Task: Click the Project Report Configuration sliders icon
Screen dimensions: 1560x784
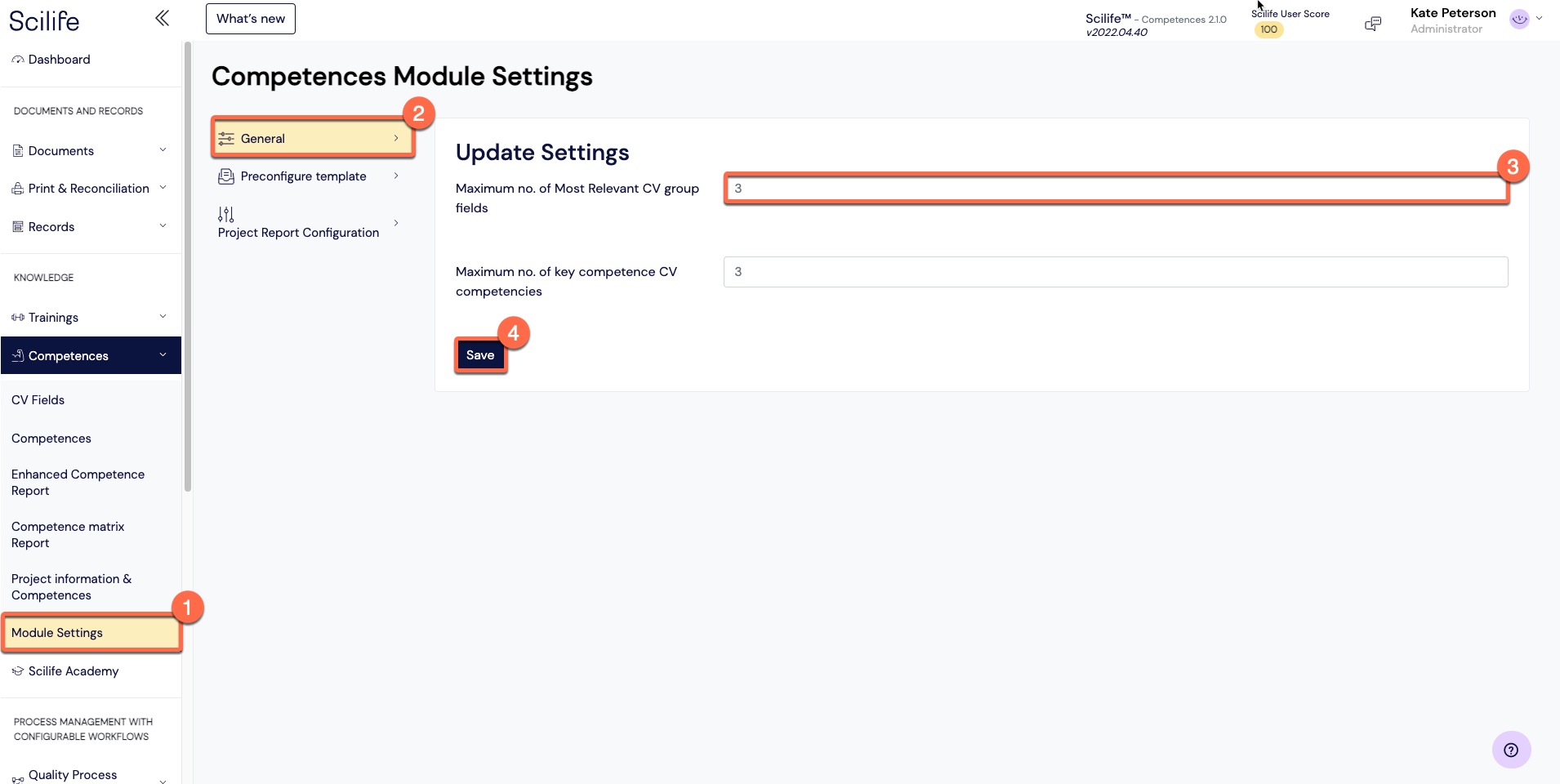Action: coord(226,214)
